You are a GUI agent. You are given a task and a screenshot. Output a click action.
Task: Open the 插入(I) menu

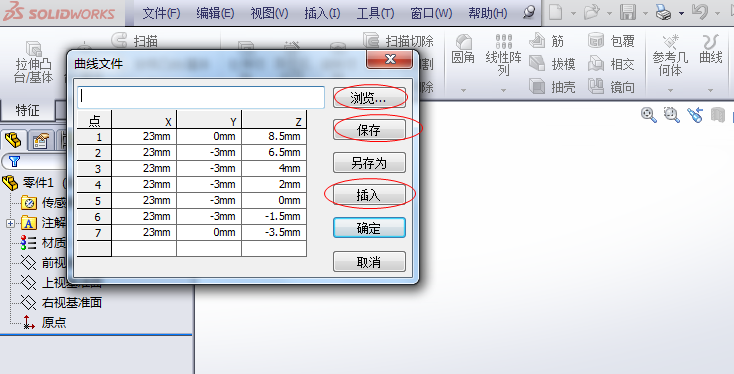pos(322,13)
